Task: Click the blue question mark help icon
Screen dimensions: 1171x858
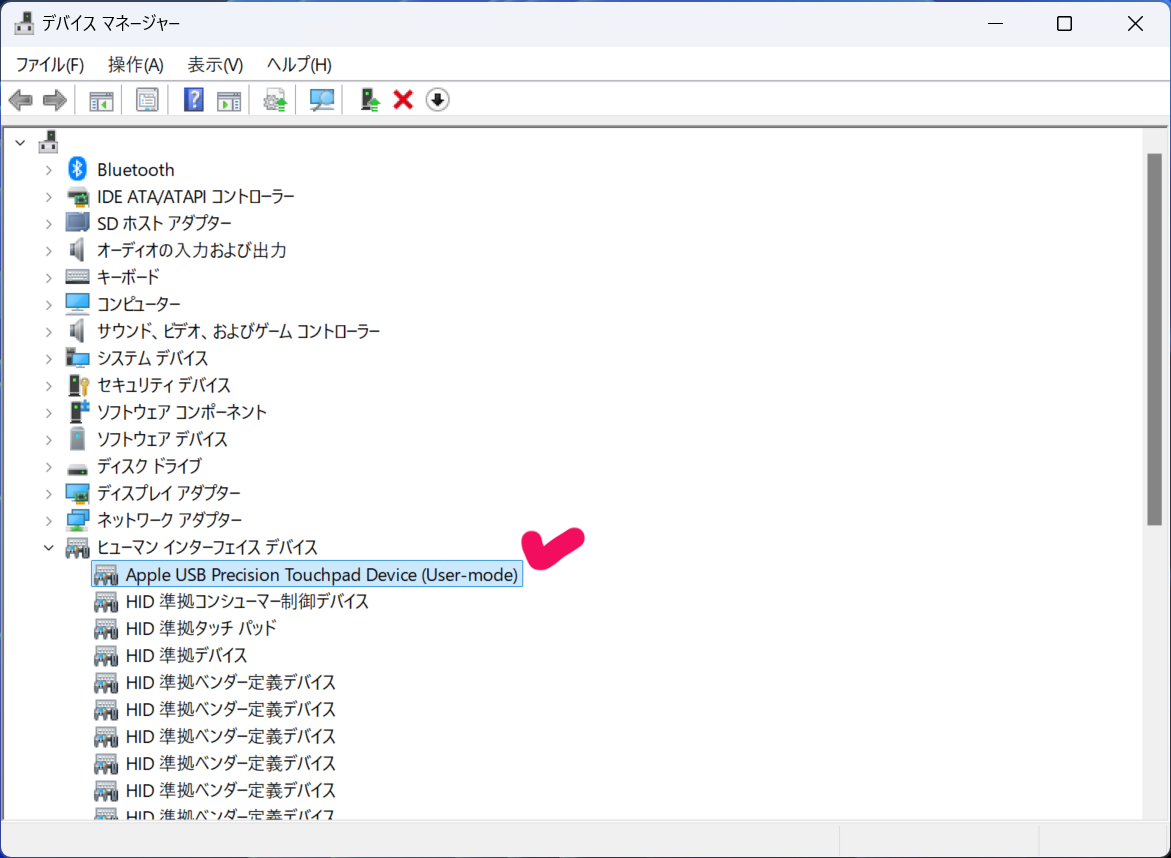Action: pyautogui.click(x=193, y=100)
